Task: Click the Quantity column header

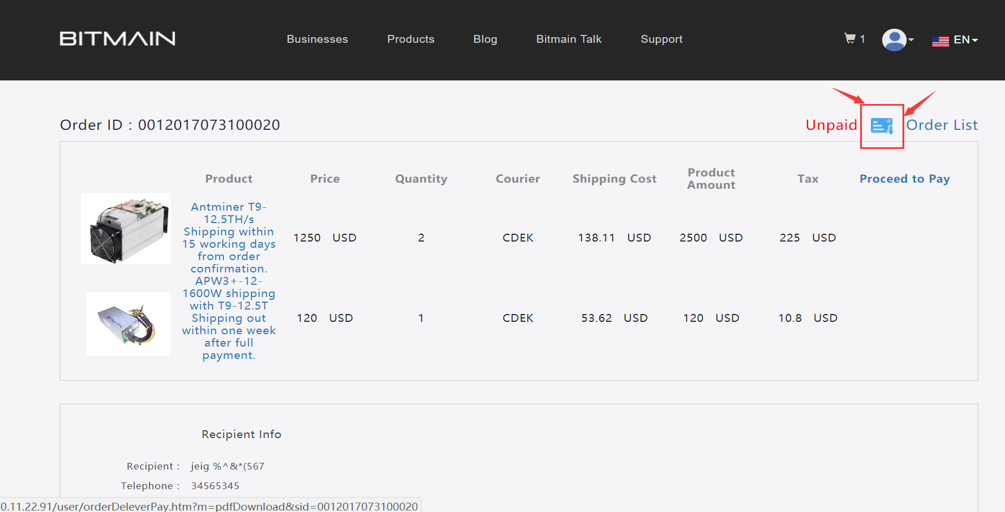Action: pyautogui.click(x=421, y=179)
